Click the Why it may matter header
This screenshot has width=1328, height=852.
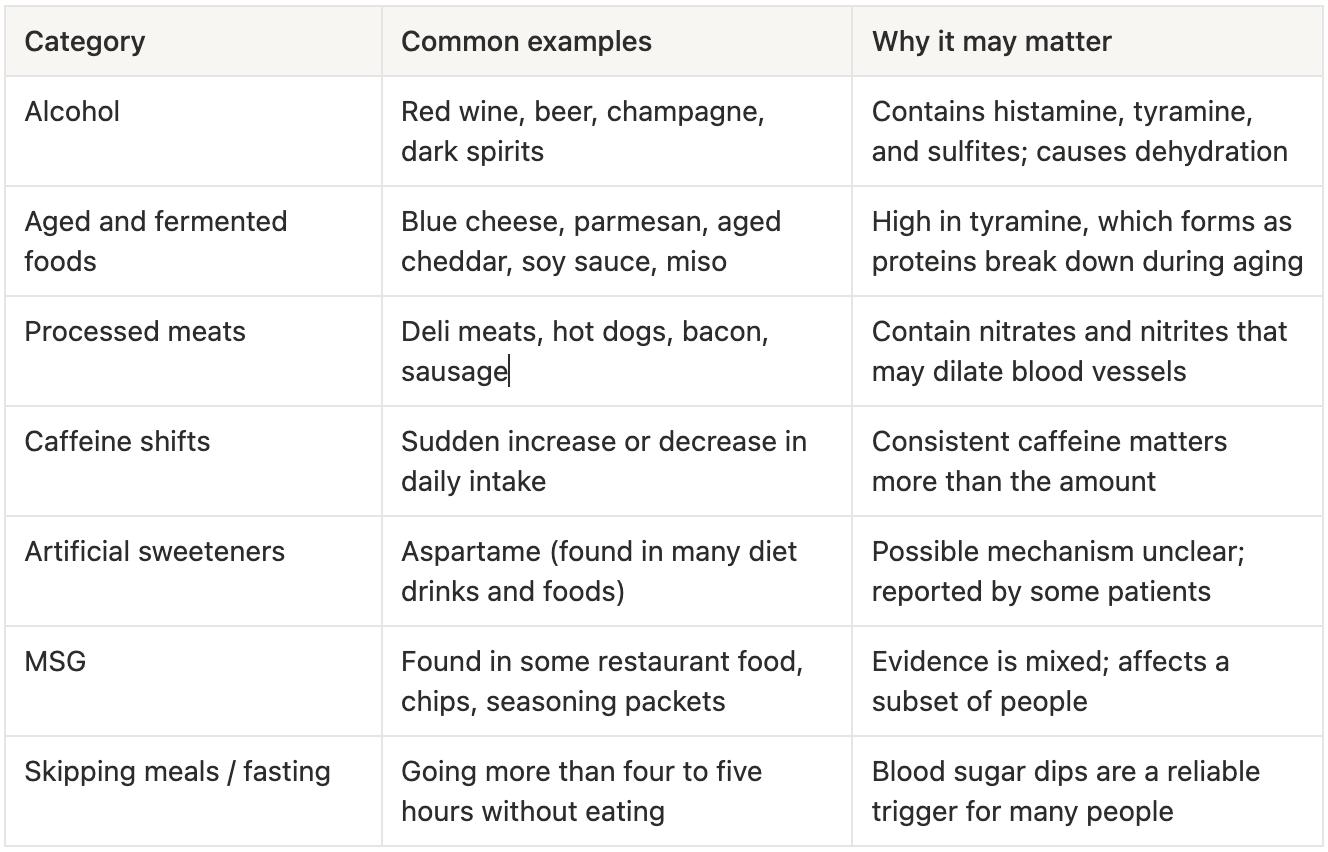click(1088, 41)
